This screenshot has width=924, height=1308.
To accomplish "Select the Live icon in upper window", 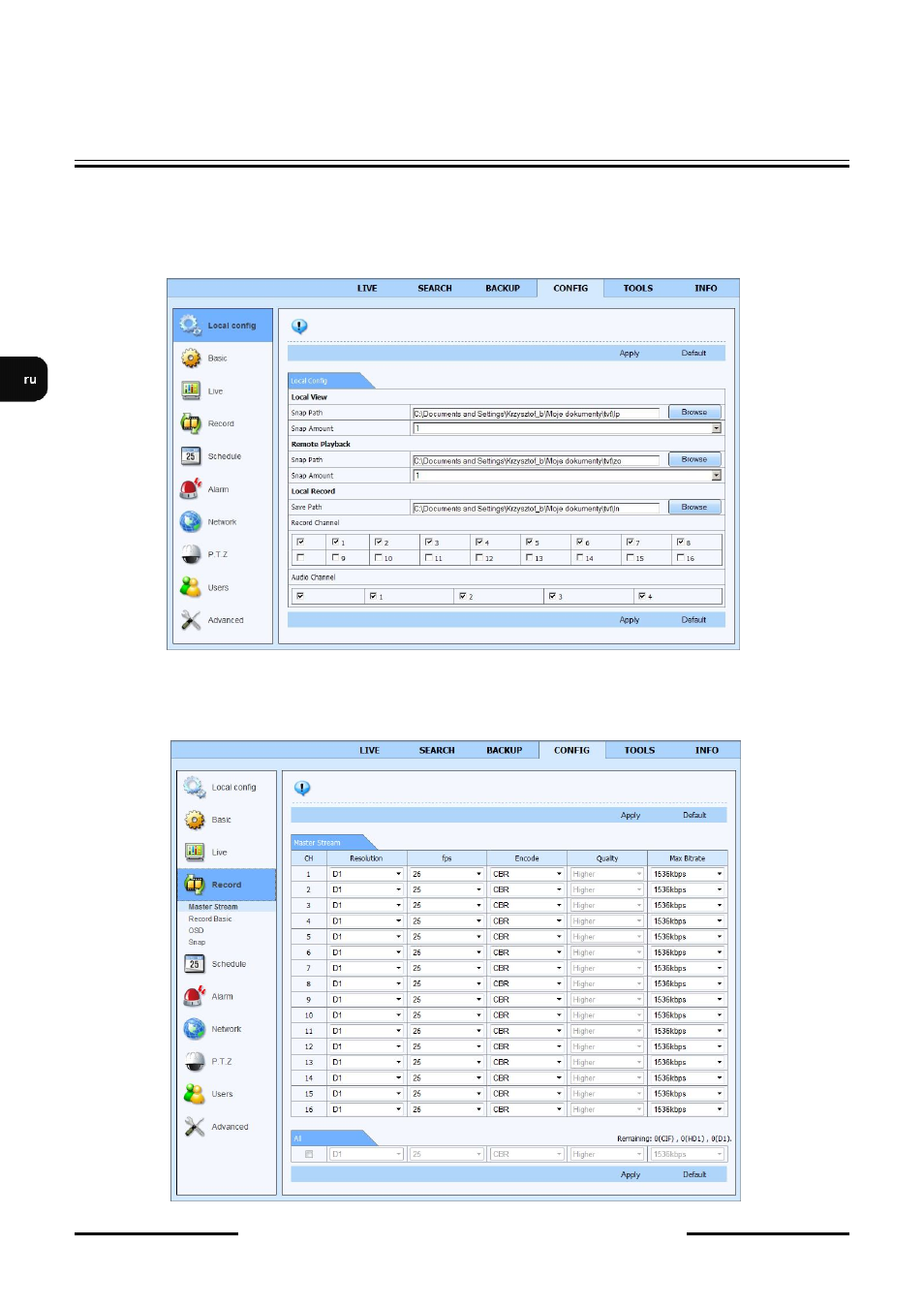I will pos(191,390).
